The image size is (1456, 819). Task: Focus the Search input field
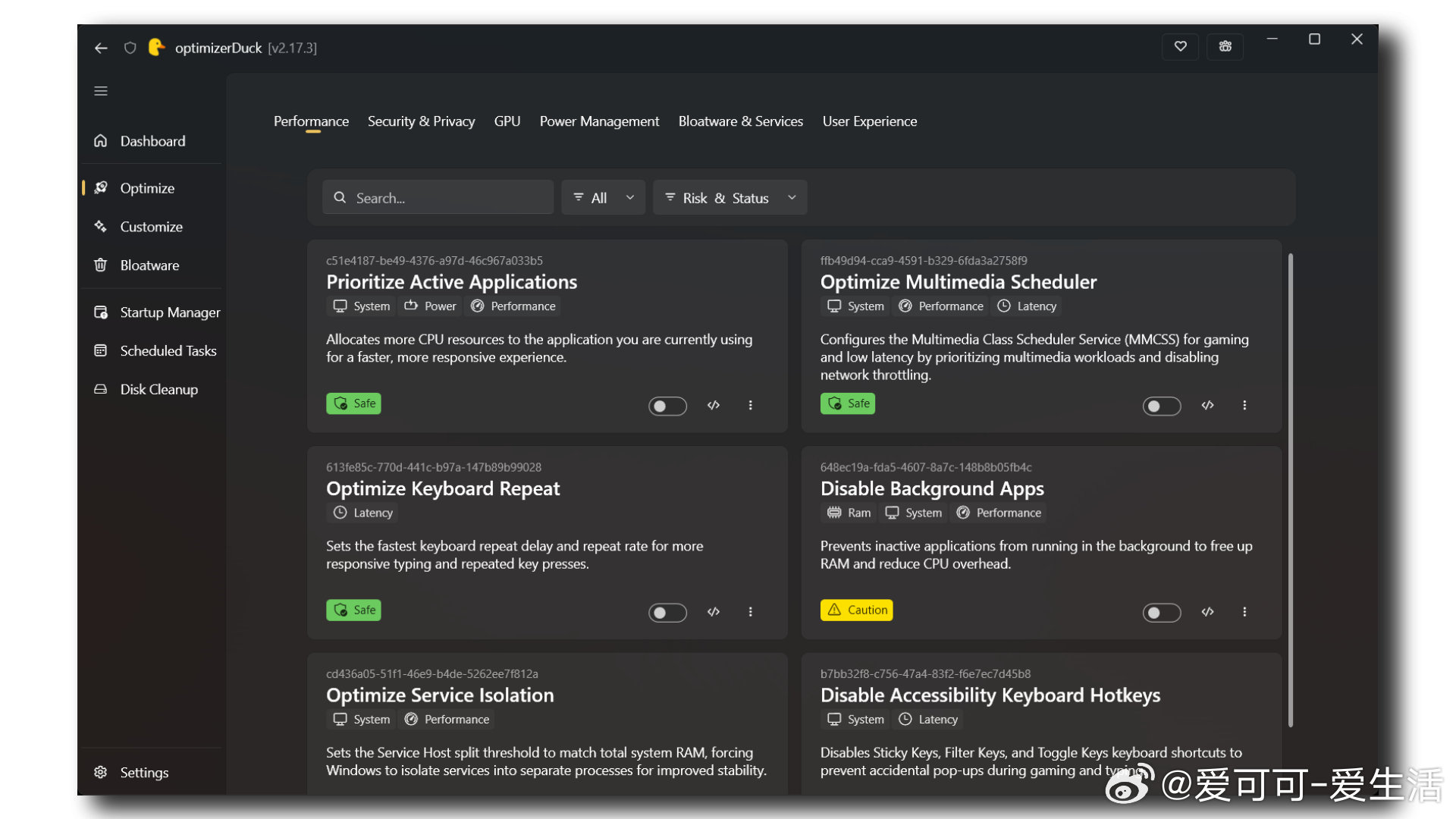[438, 198]
